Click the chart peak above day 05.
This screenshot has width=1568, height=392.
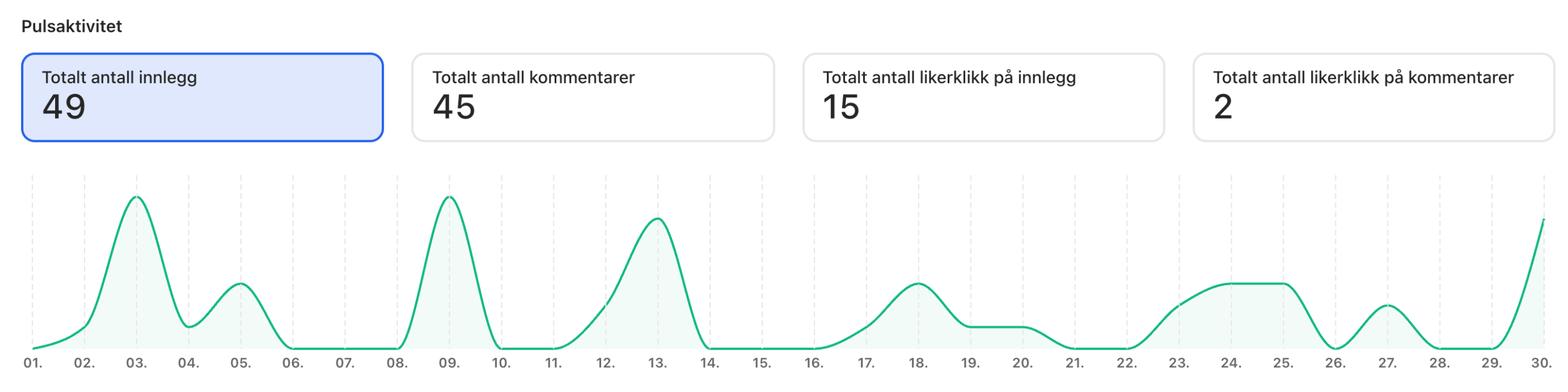[241, 283]
